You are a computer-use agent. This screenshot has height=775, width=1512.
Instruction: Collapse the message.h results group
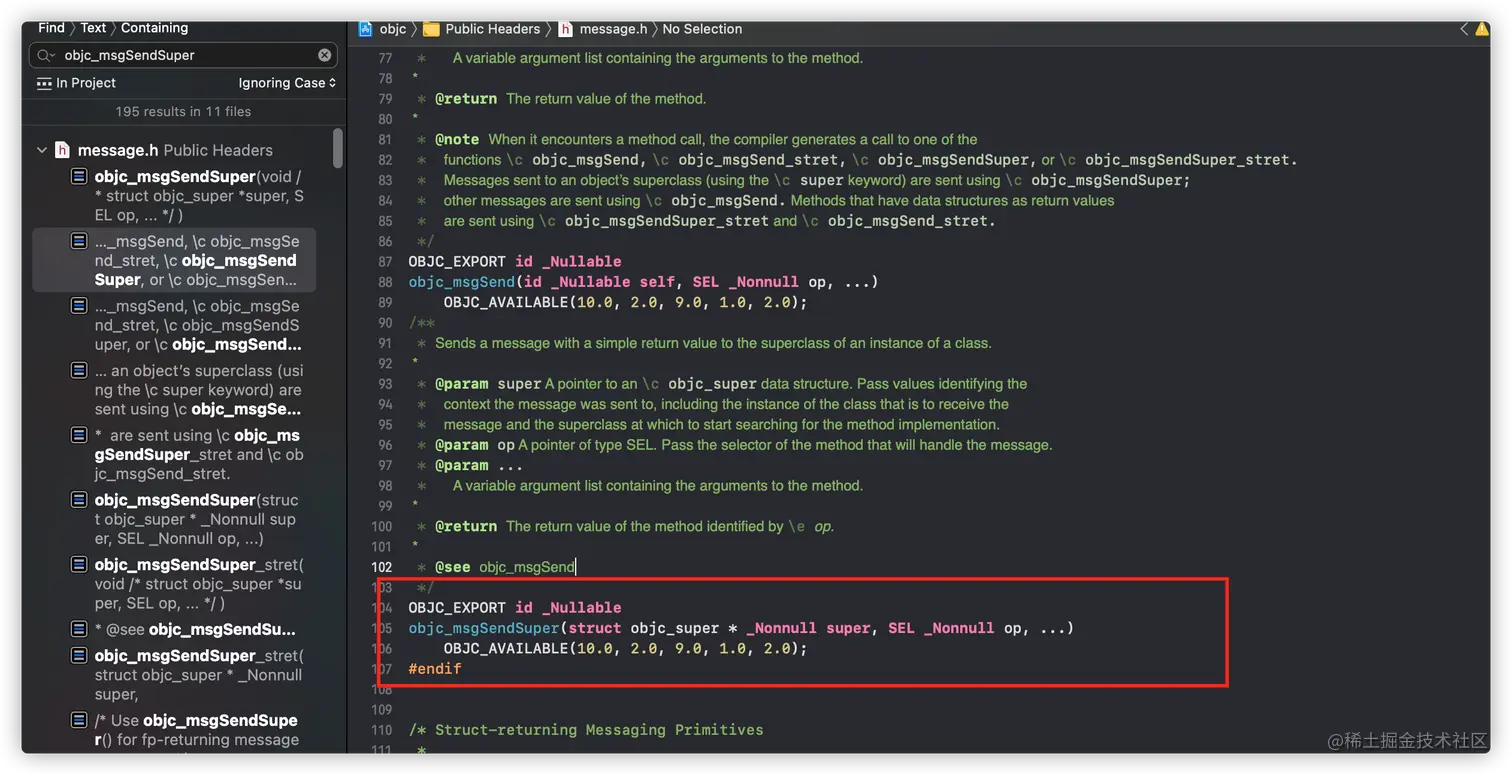pyautogui.click(x=42, y=150)
